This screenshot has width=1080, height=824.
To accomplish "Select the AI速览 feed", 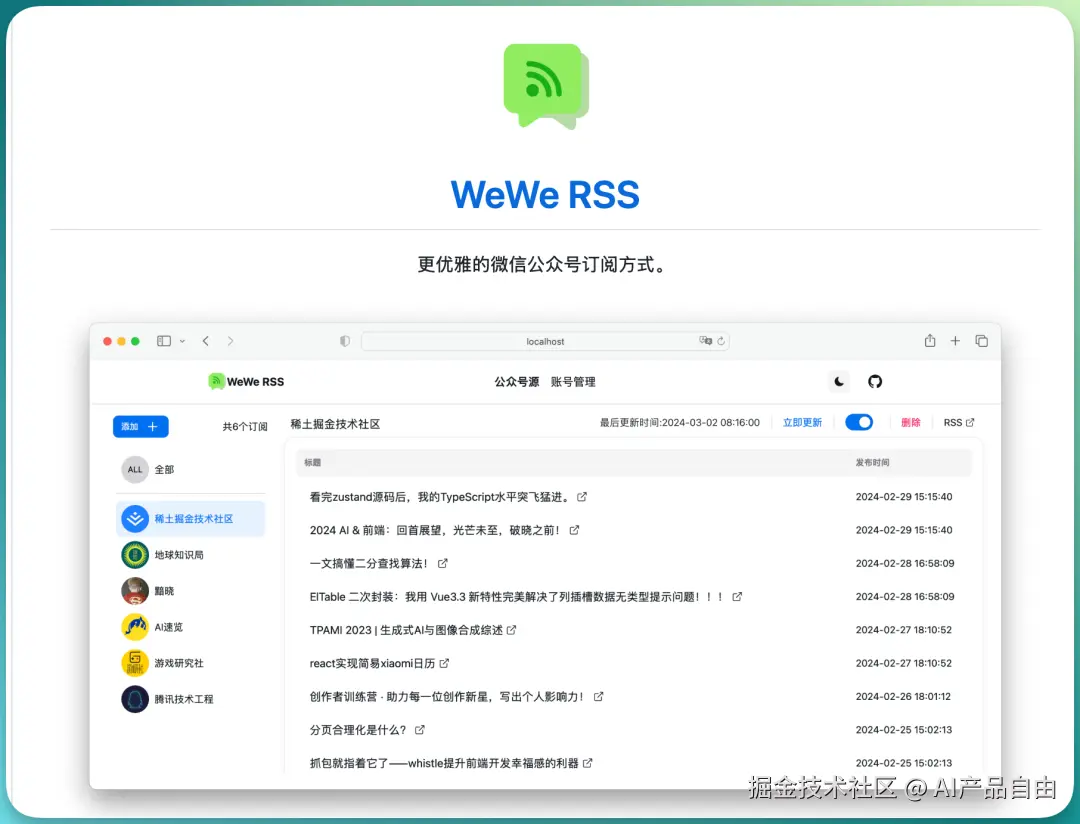I will [x=191, y=627].
